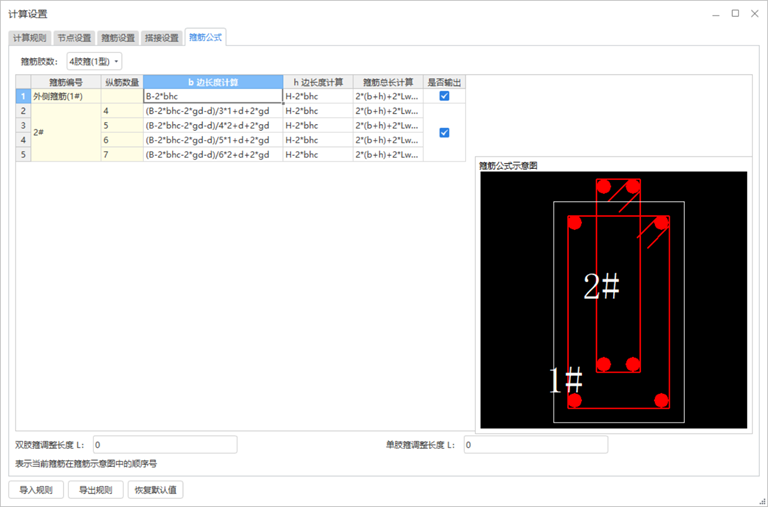Go to the 搭接设置 tab
768x507 pixels.
click(162, 38)
